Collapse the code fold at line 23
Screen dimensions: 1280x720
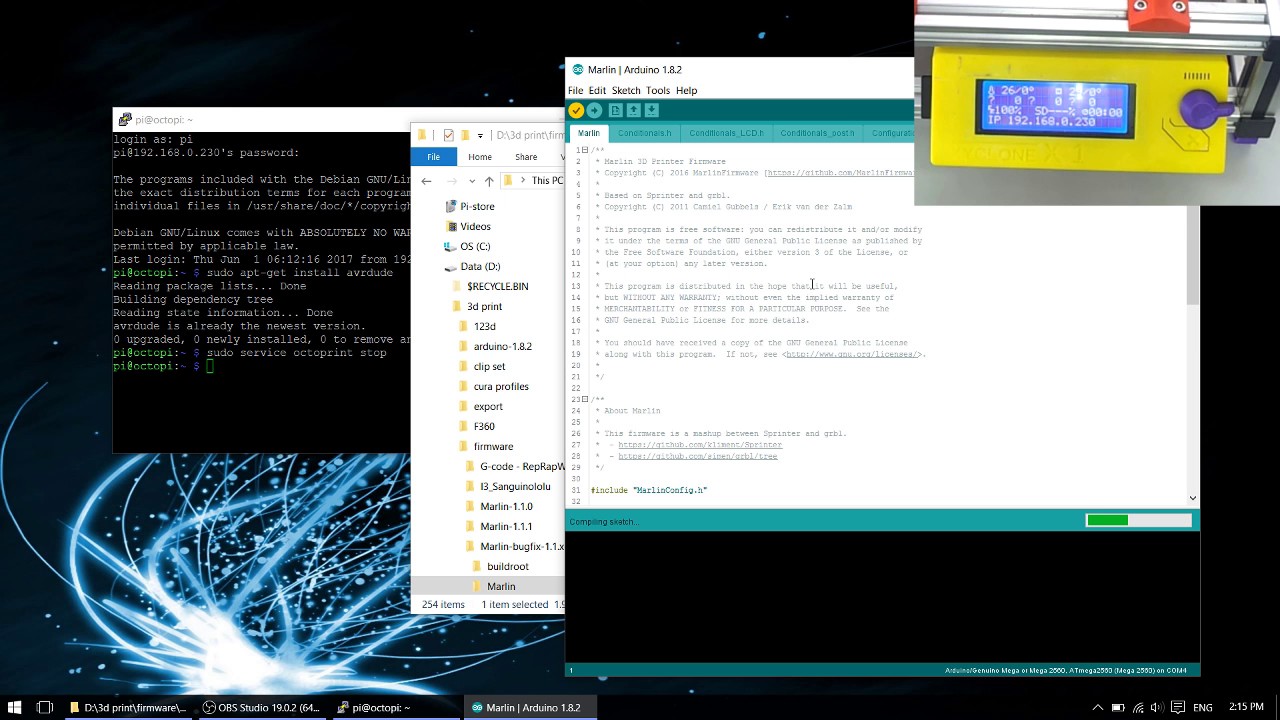585,399
